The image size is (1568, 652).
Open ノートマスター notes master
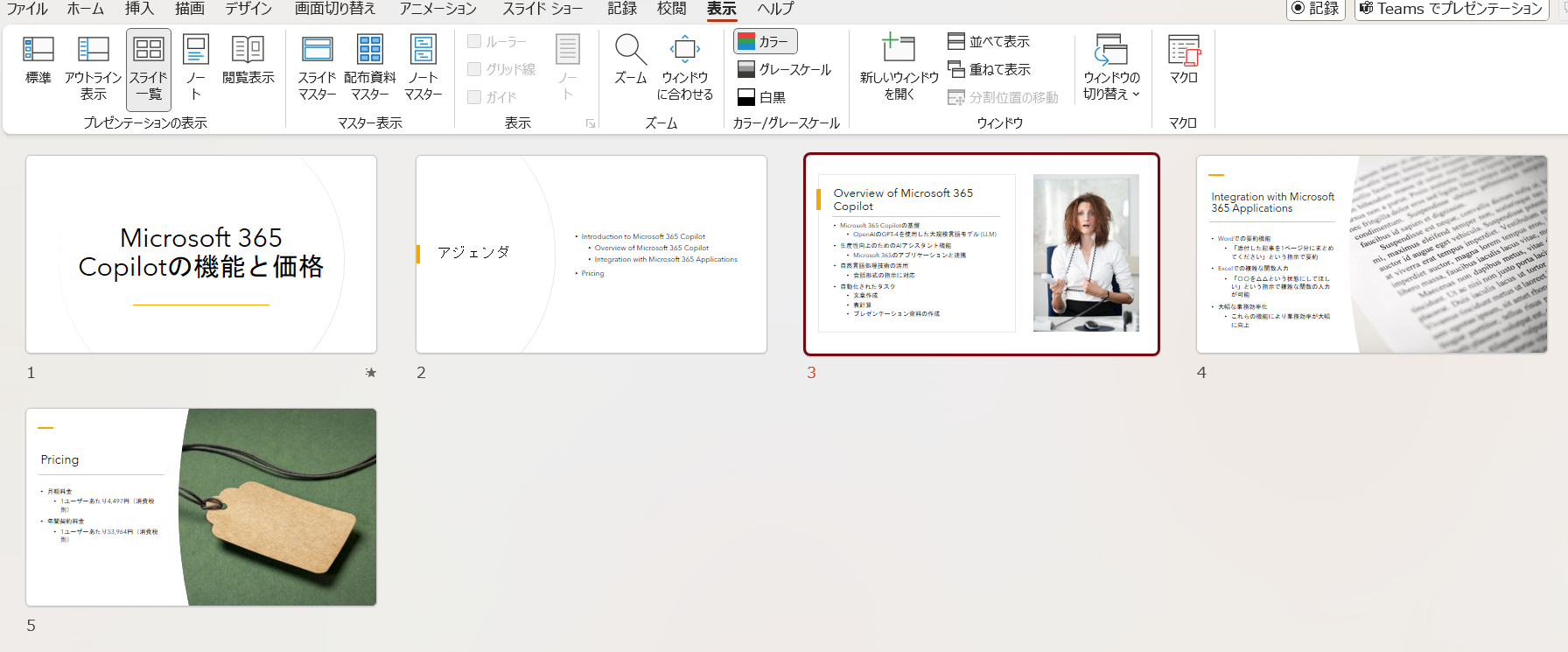(x=423, y=68)
